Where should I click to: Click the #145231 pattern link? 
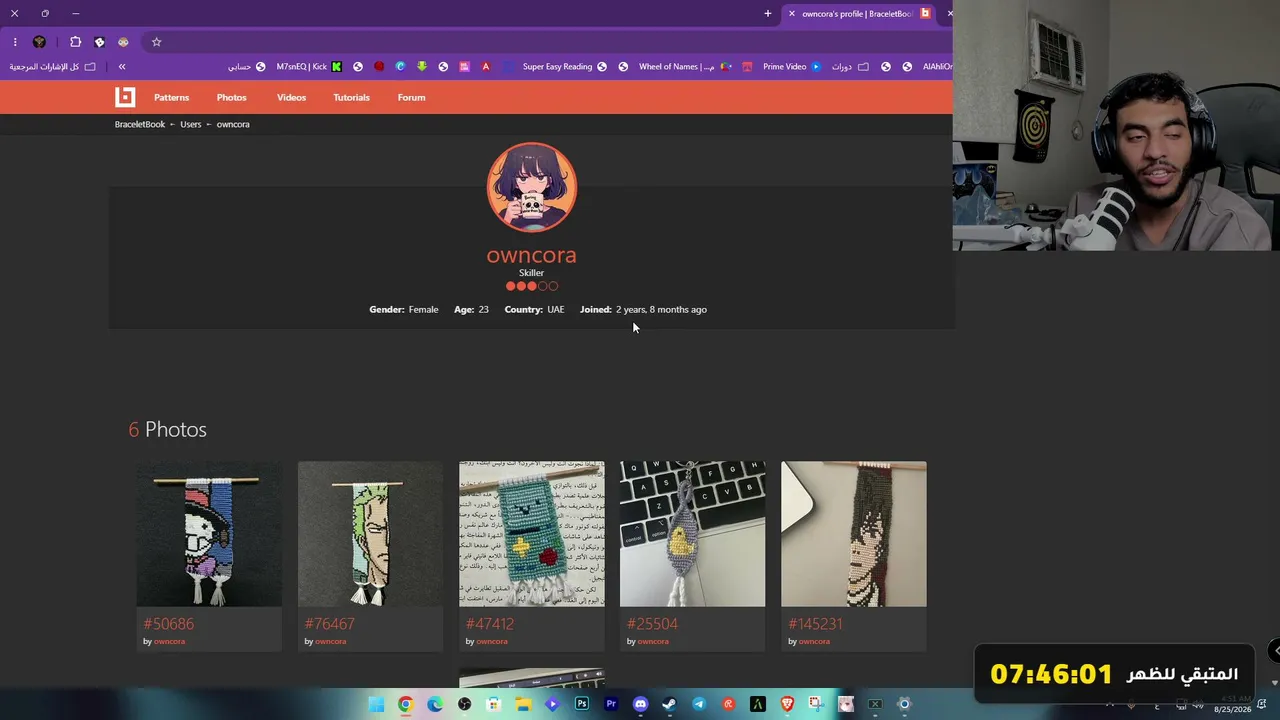(815, 623)
